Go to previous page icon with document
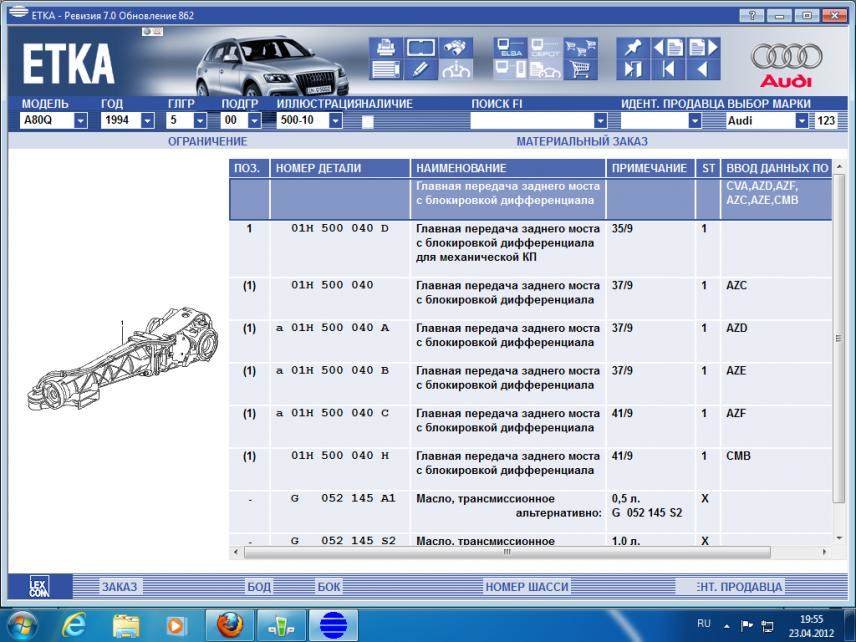This screenshot has width=856, height=642. point(668,47)
